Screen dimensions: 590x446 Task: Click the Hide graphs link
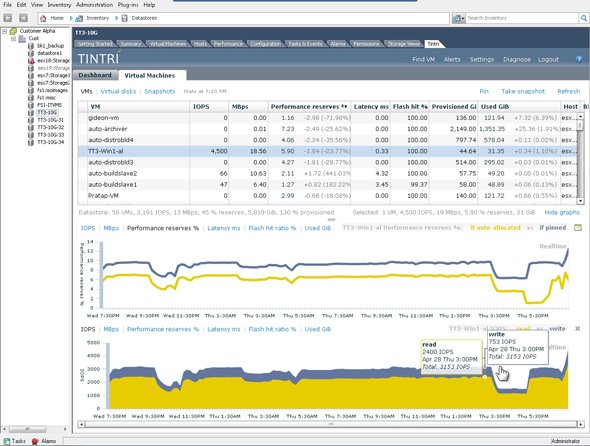[x=562, y=213]
